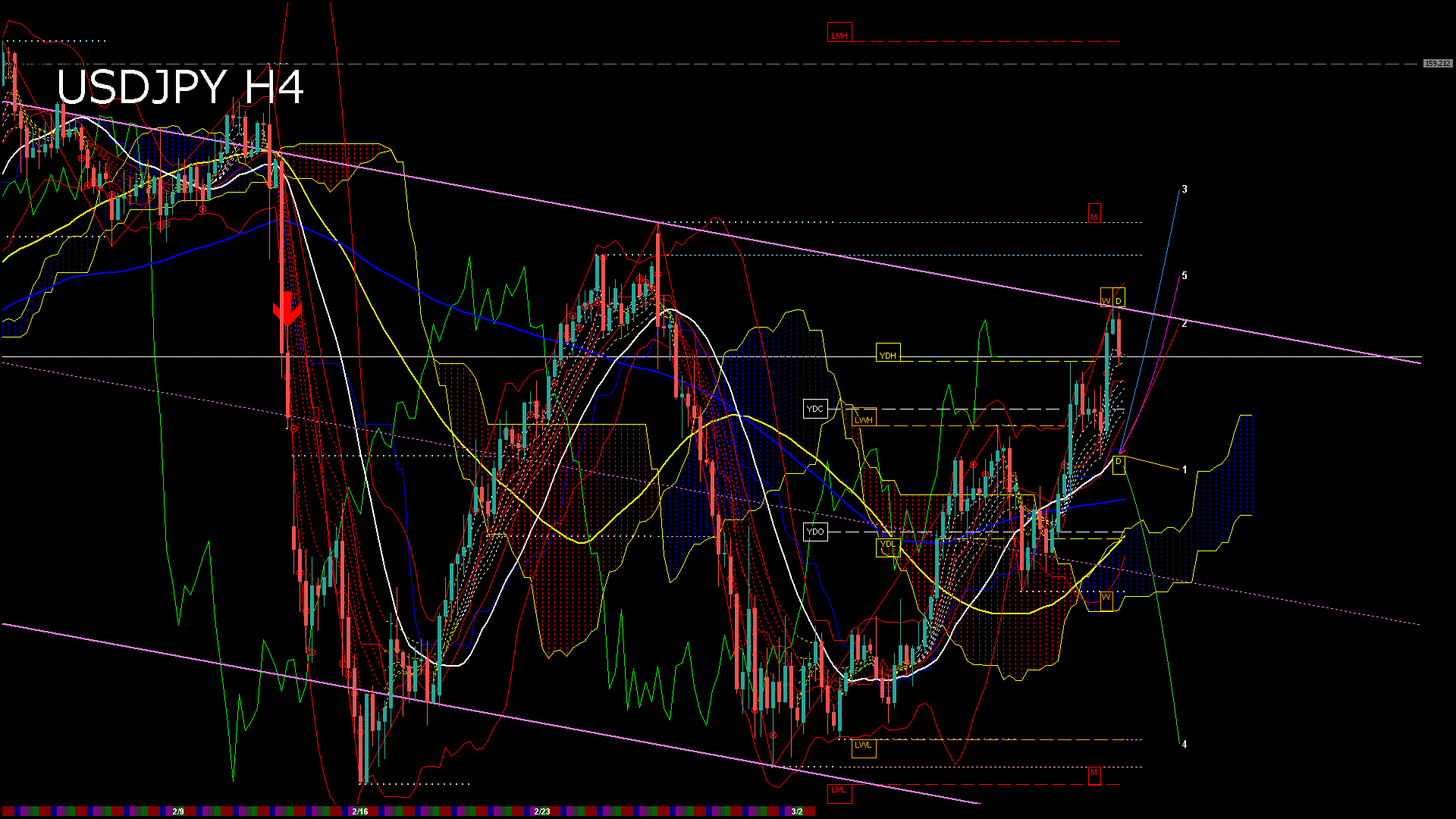
Task: Select the 2/16 date label on the timeline
Action: pos(360,810)
